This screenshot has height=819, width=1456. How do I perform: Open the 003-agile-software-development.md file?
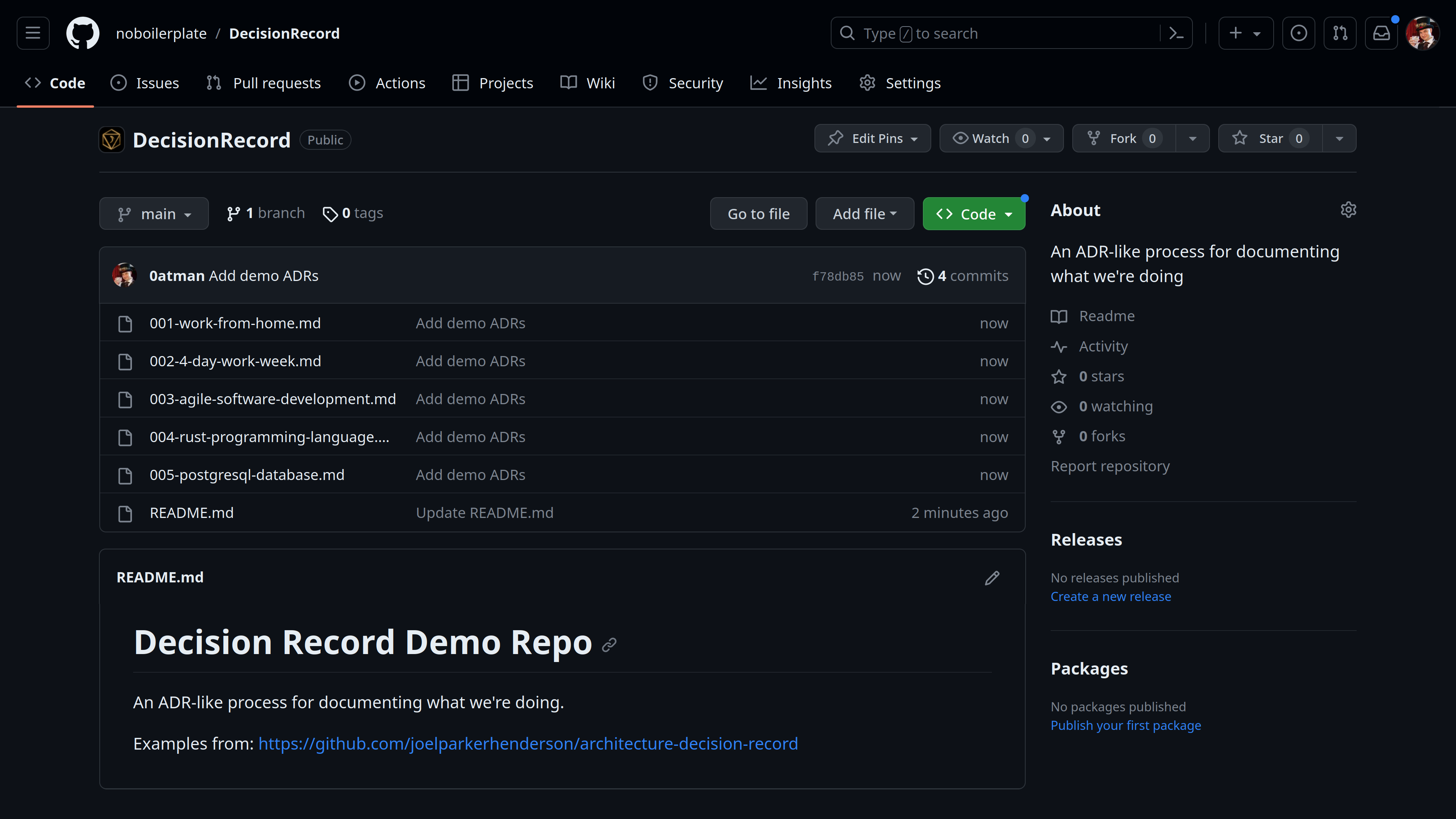pyautogui.click(x=273, y=399)
